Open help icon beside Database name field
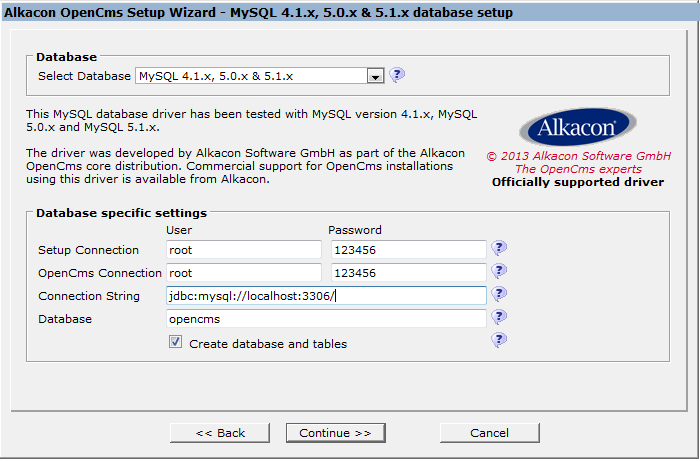Screen dimensions: 700x461 tap(499, 317)
